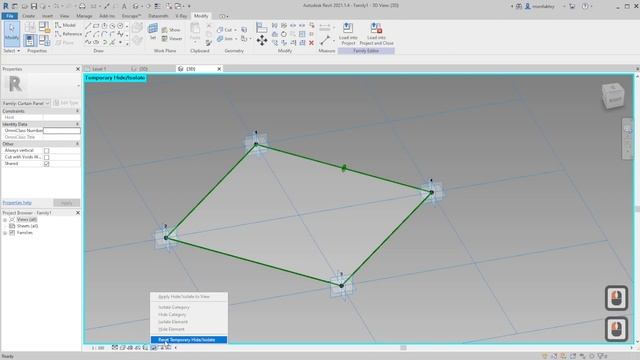Click the horizontal scrollbar thumb below the view
640x360 pixels.
403,348
